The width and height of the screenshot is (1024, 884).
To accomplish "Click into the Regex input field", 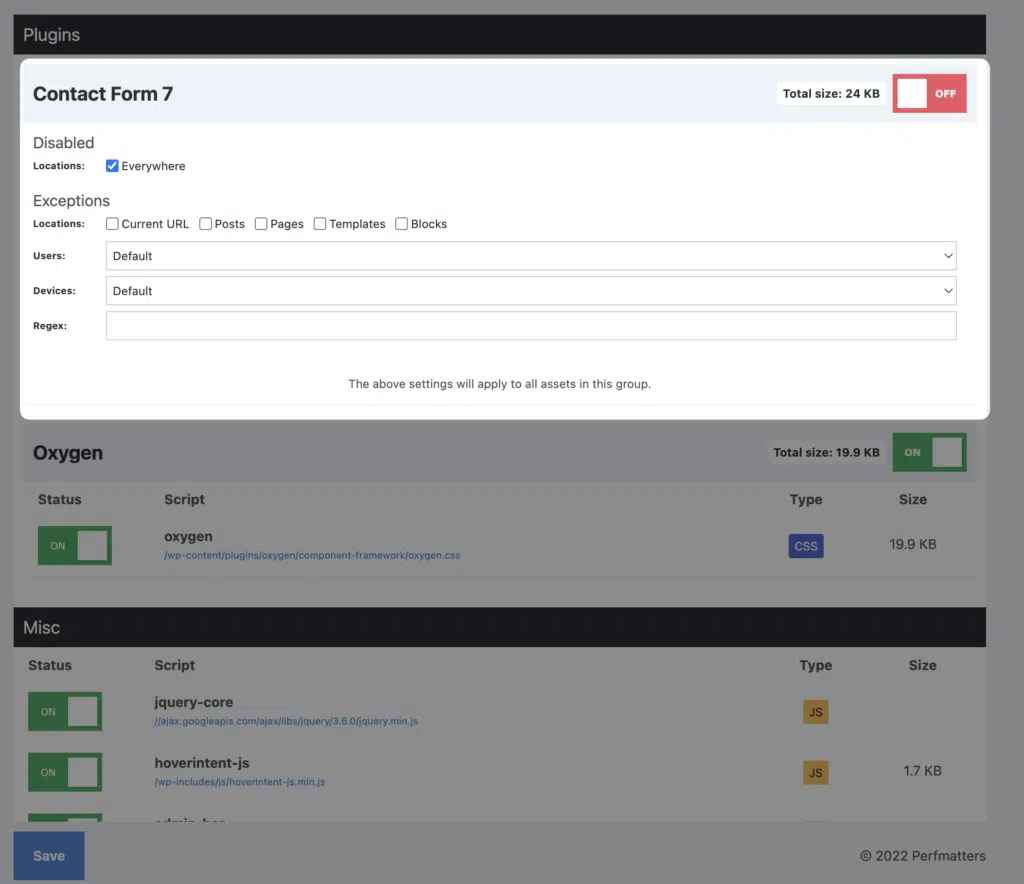I will pyautogui.click(x=531, y=326).
